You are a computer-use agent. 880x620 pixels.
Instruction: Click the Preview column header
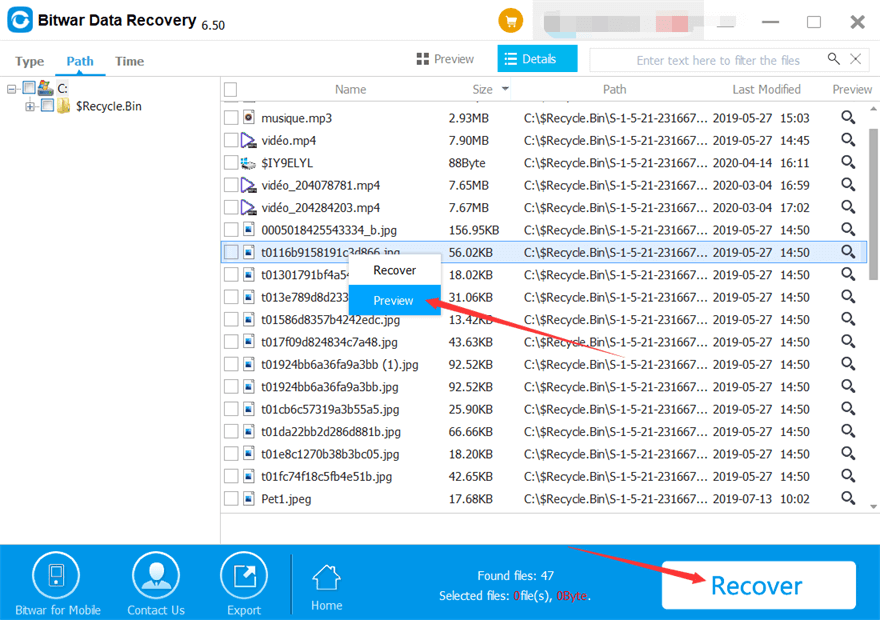point(851,89)
